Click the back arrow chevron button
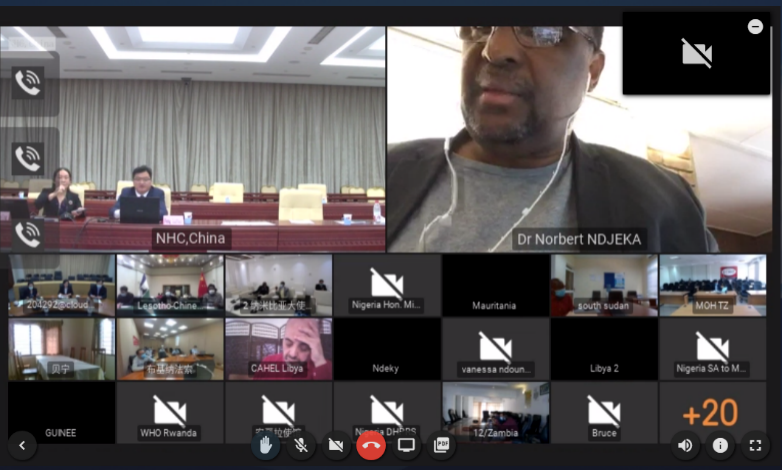 21,446
